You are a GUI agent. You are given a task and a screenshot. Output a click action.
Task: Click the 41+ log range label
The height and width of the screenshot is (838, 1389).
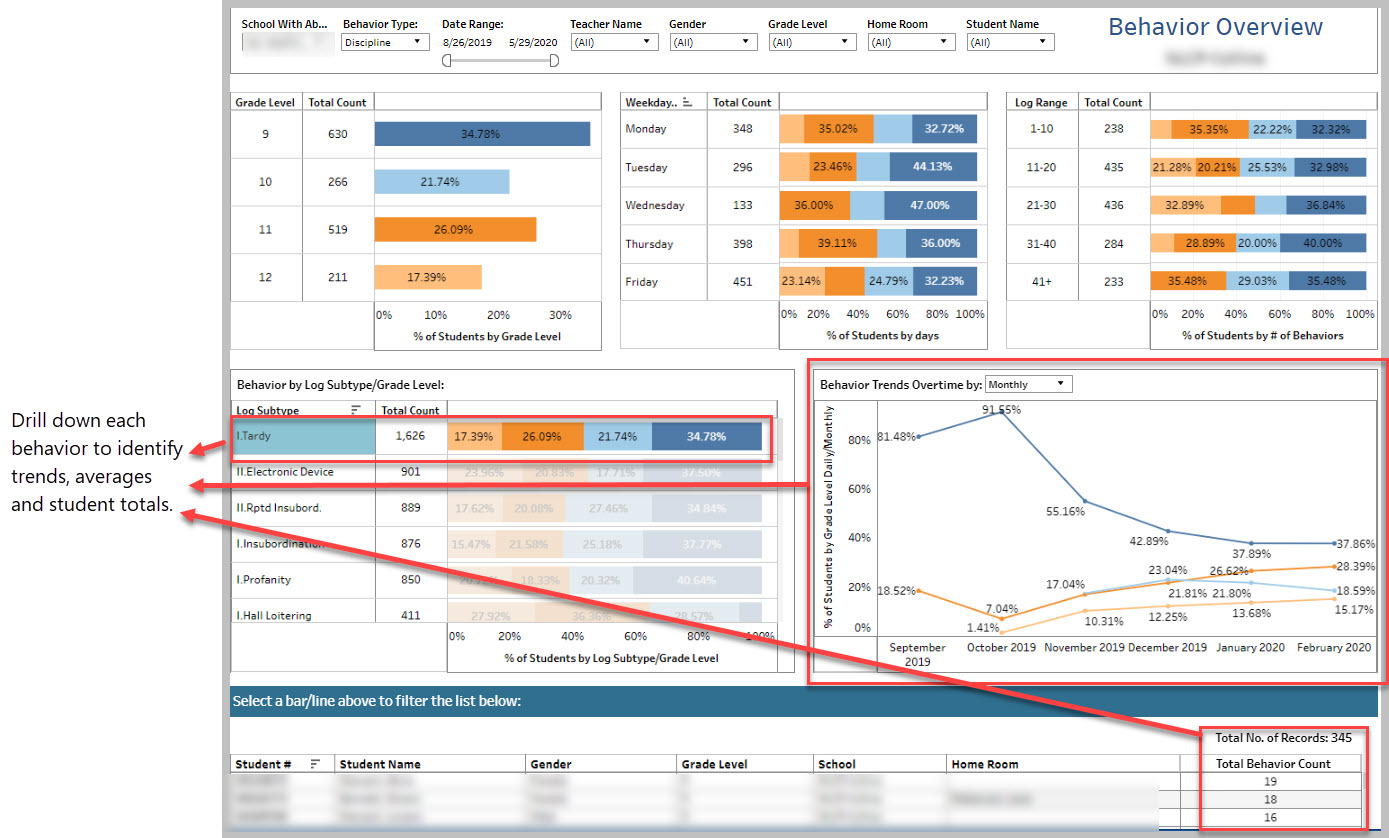1041,282
